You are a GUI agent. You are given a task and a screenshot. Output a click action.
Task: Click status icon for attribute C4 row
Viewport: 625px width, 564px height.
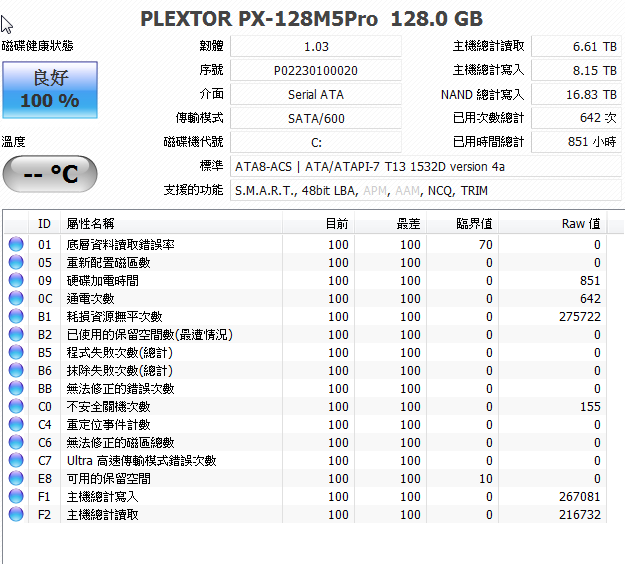coord(16,424)
